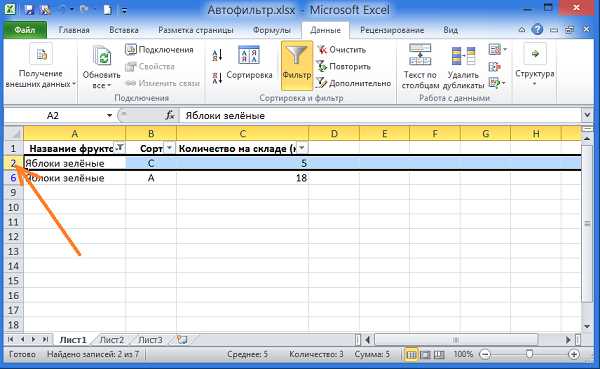The height and width of the screenshot is (369, 600).
Task: Open filter dropdown for Сорт column
Action: pos(169,148)
